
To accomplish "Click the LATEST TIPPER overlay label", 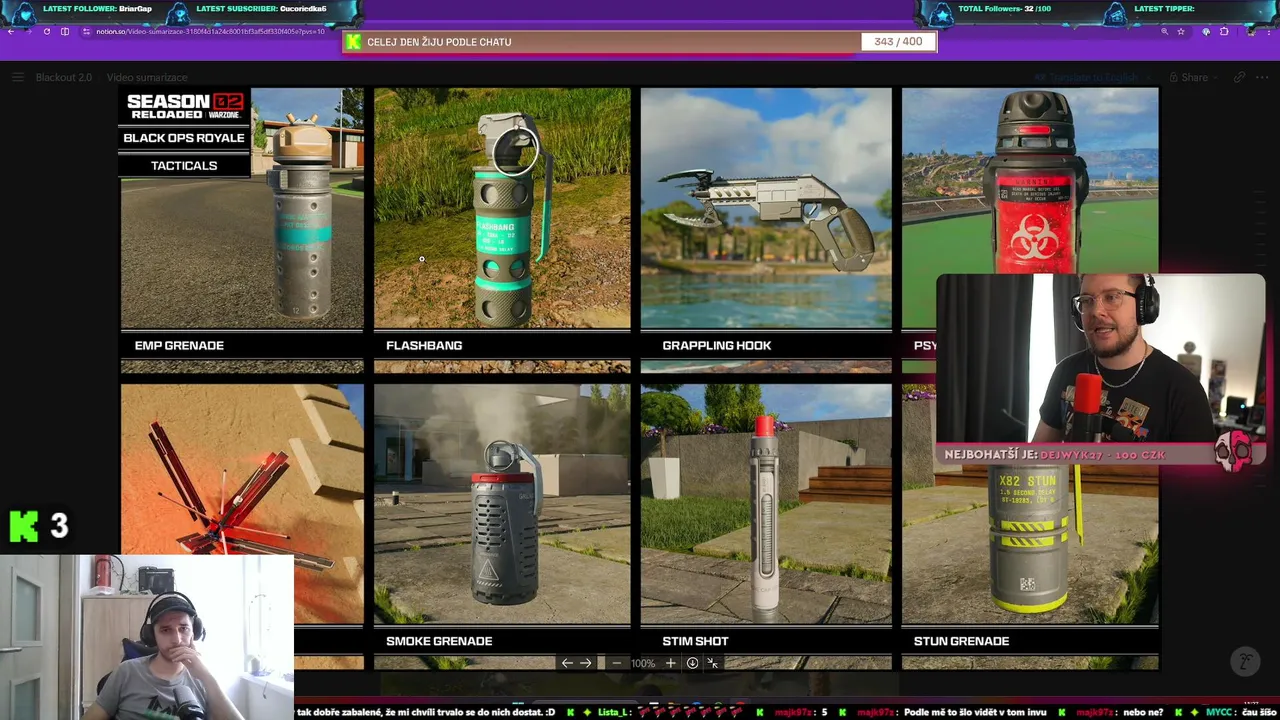I will (1164, 9).
